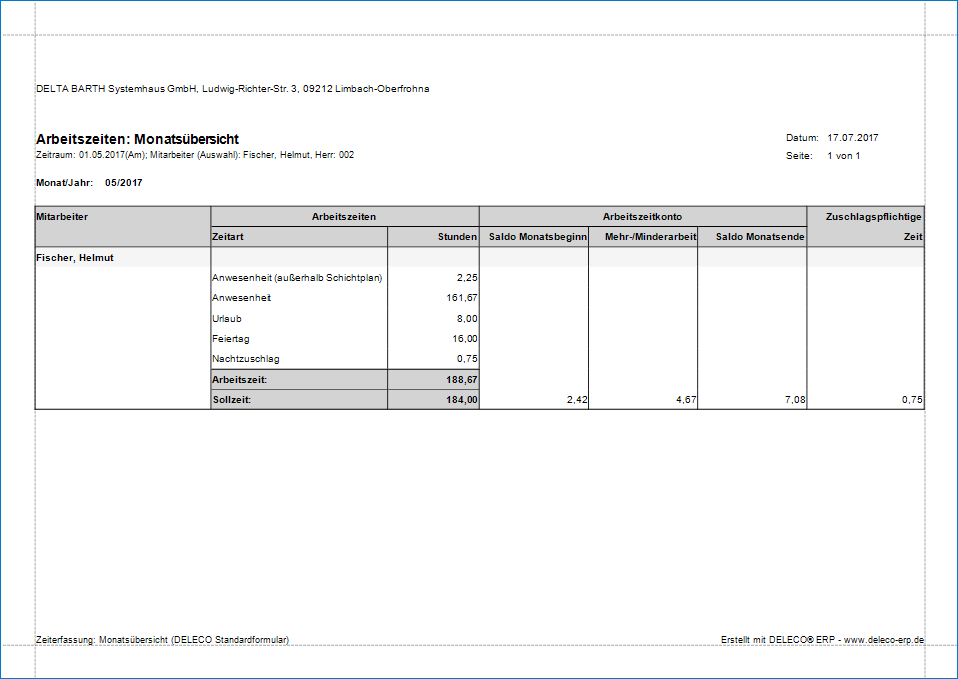This screenshot has height=679, width=958.
Task: Click the 'Mitarbeiter' column header
Action: pos(63,216)
